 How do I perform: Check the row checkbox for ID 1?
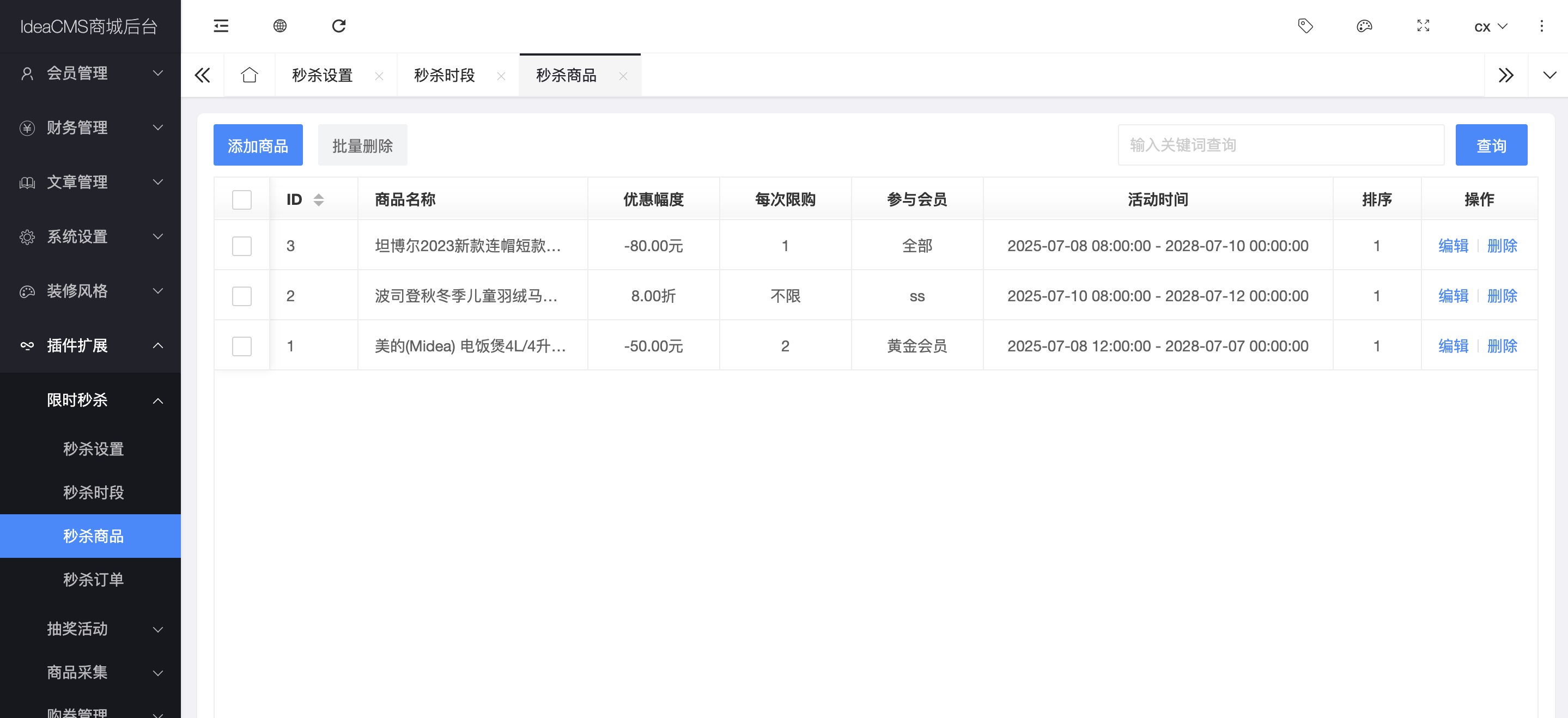click(242, 346)
